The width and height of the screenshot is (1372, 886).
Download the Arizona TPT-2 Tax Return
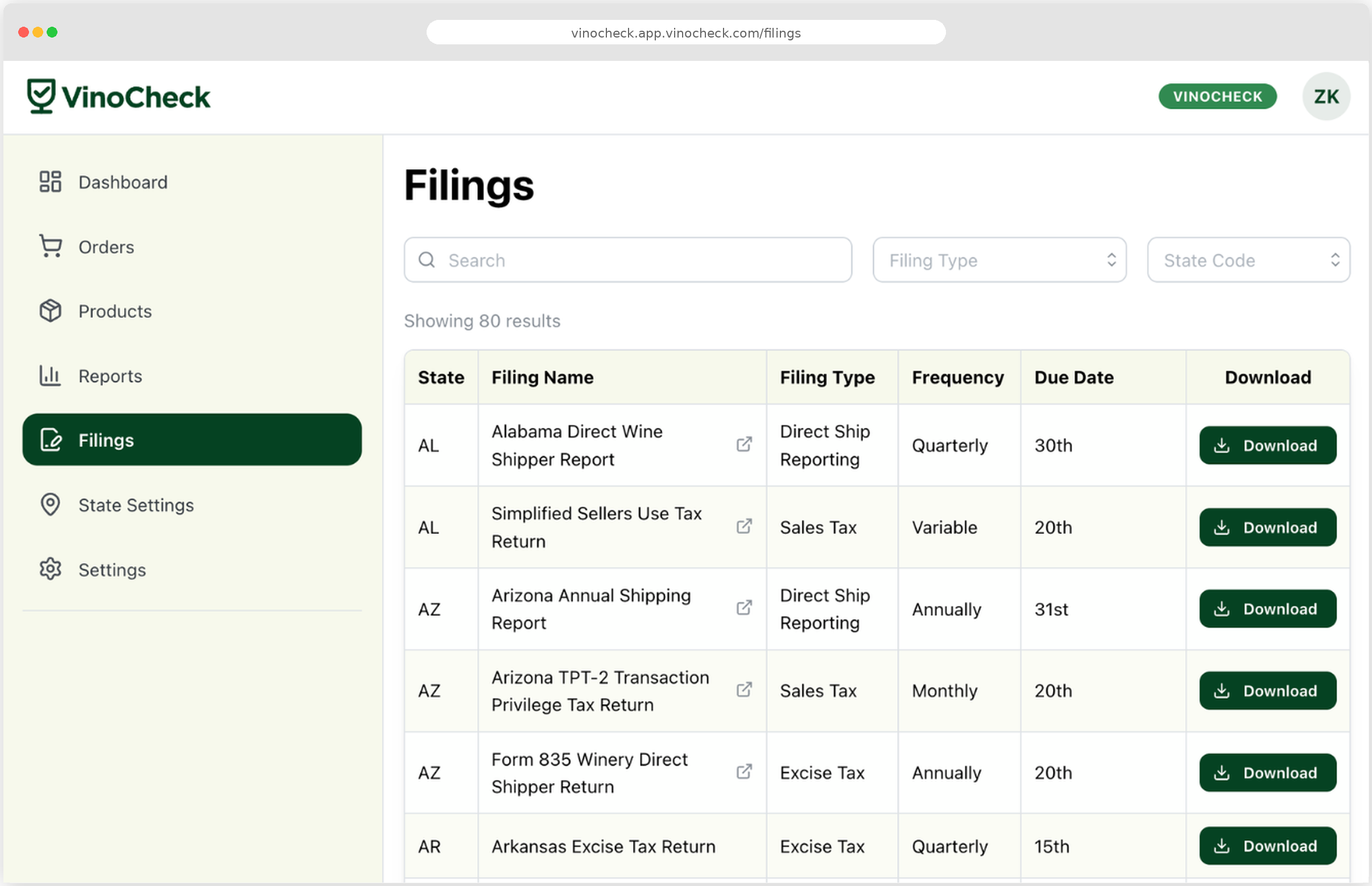[x=1267, y=690]
